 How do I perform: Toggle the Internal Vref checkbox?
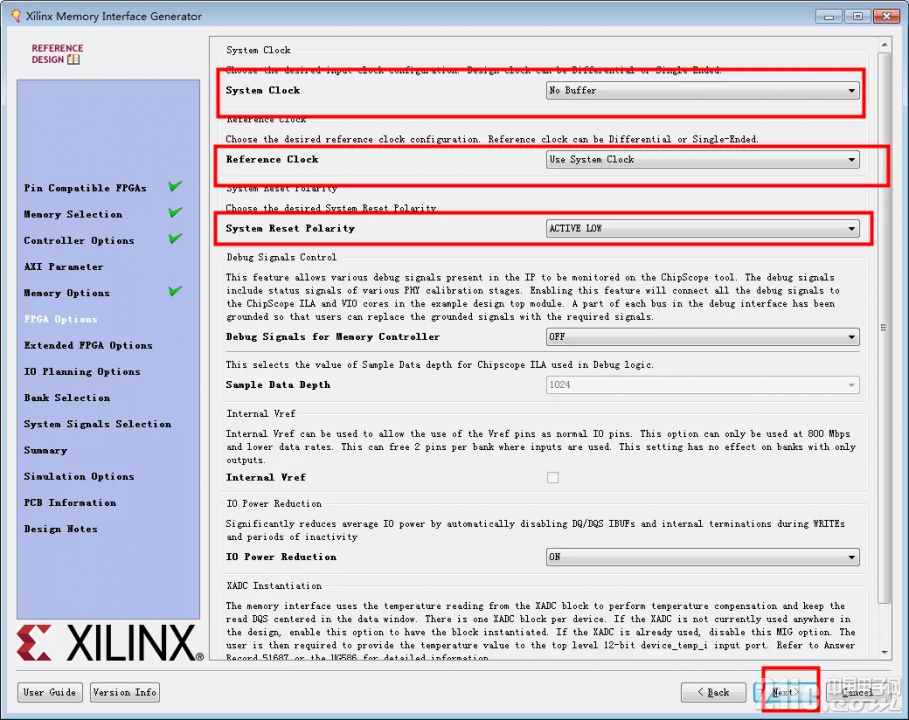[x=552, y=478]
